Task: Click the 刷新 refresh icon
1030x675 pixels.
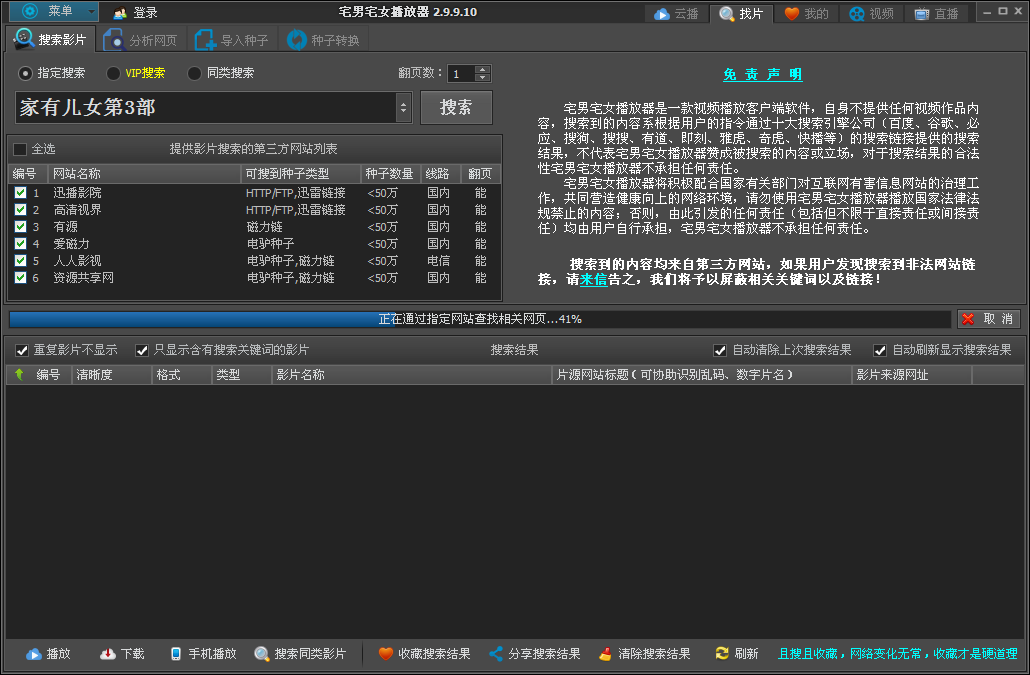Action: click(x=721, y=654)
